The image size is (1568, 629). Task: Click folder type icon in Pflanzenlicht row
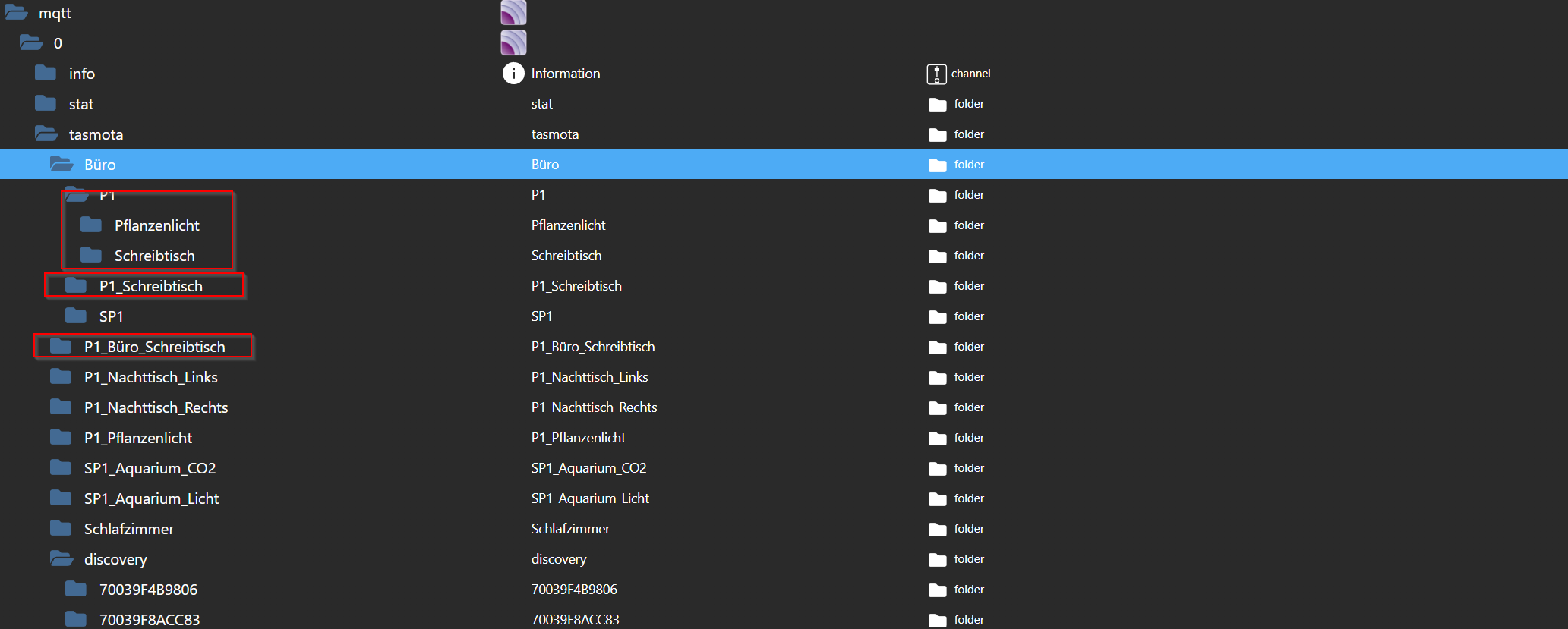[x=937, y=225]
